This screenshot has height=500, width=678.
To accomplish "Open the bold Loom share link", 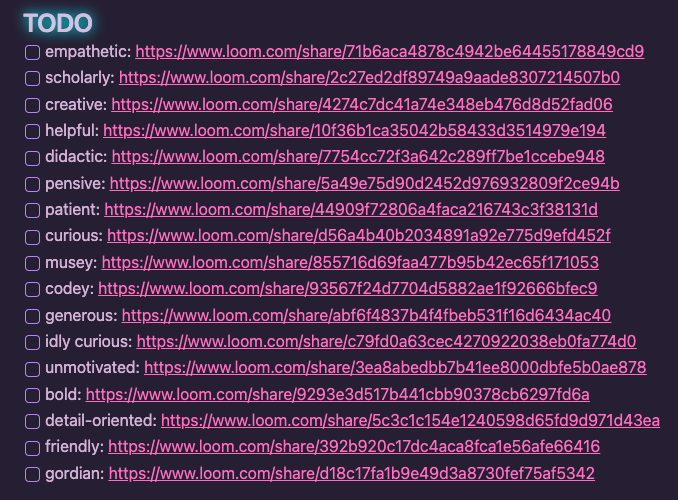I will click(x=338, y=394).
